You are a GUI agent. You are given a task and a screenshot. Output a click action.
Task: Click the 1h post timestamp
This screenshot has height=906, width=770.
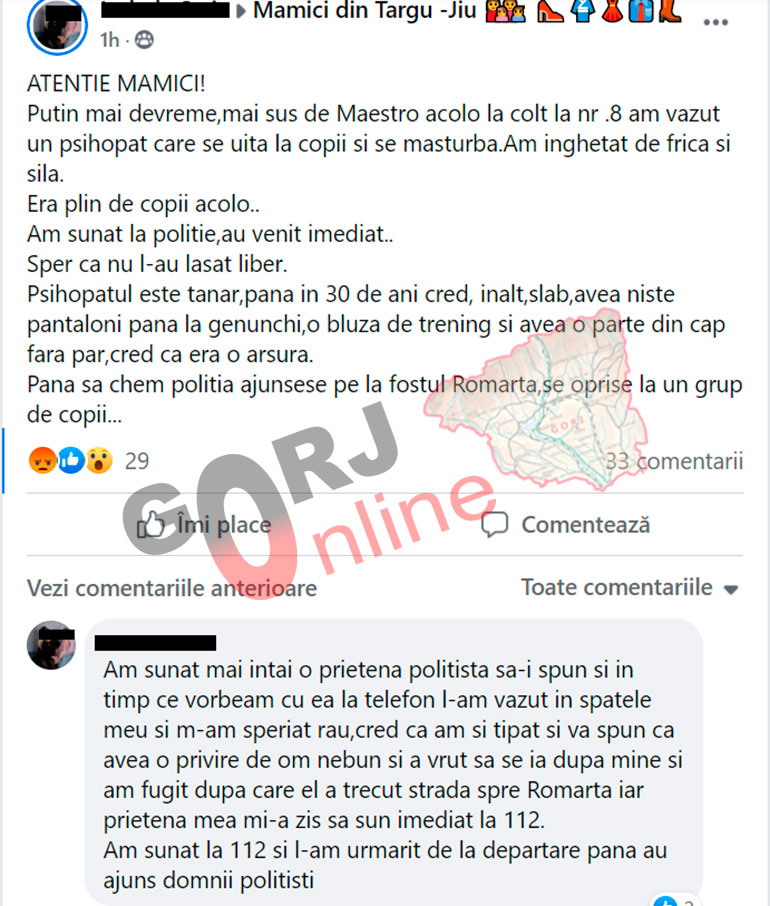(x=110, y=40)
